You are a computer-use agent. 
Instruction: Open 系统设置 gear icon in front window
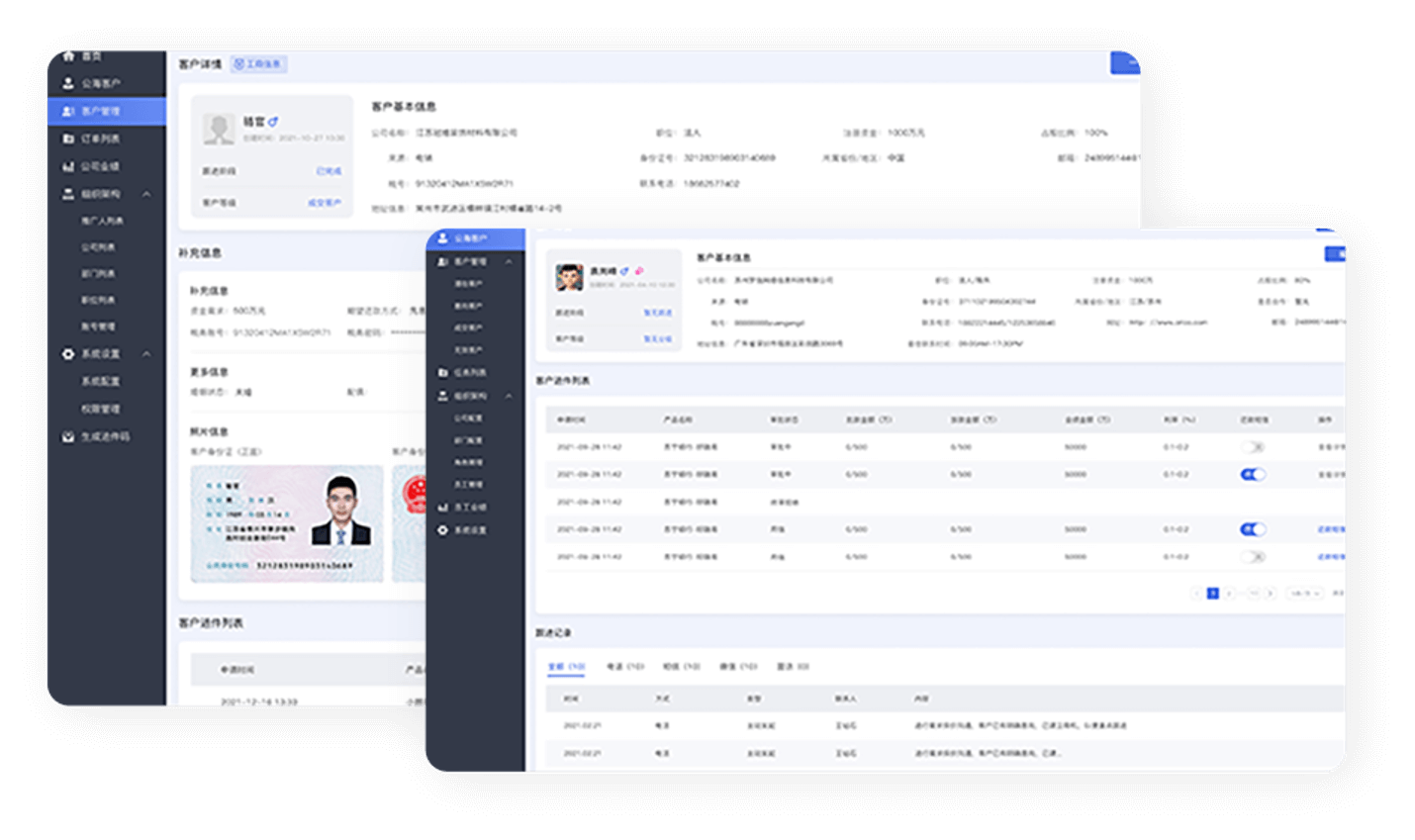coord(443,530)
